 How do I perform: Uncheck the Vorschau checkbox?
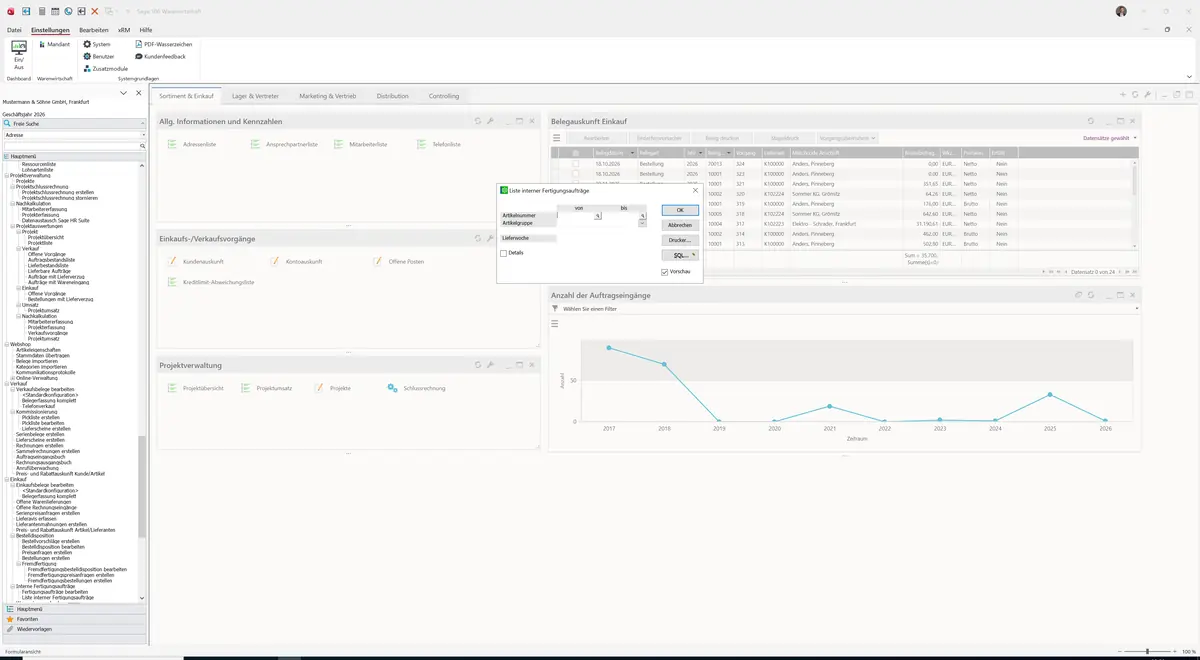pyautogui.click(x=665, y=272)
